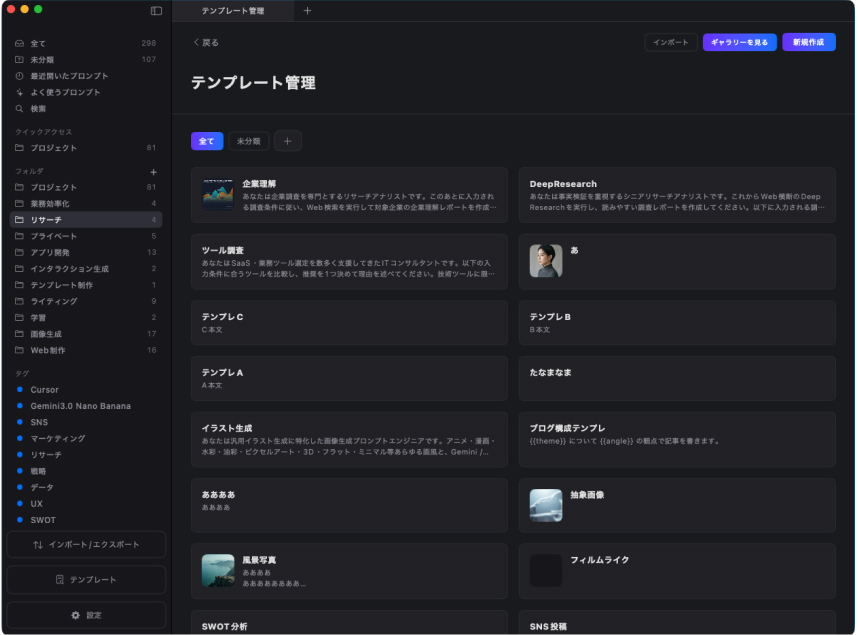
Task: Open the テンプレC template card
Action: [x=349, y=322]
